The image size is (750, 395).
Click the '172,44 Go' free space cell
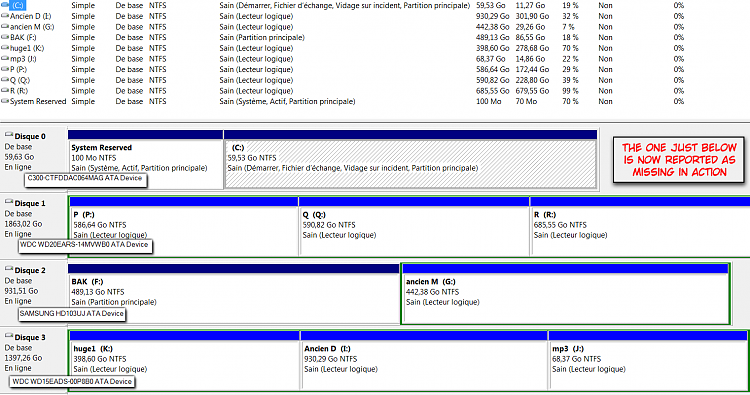click(532, 69)
